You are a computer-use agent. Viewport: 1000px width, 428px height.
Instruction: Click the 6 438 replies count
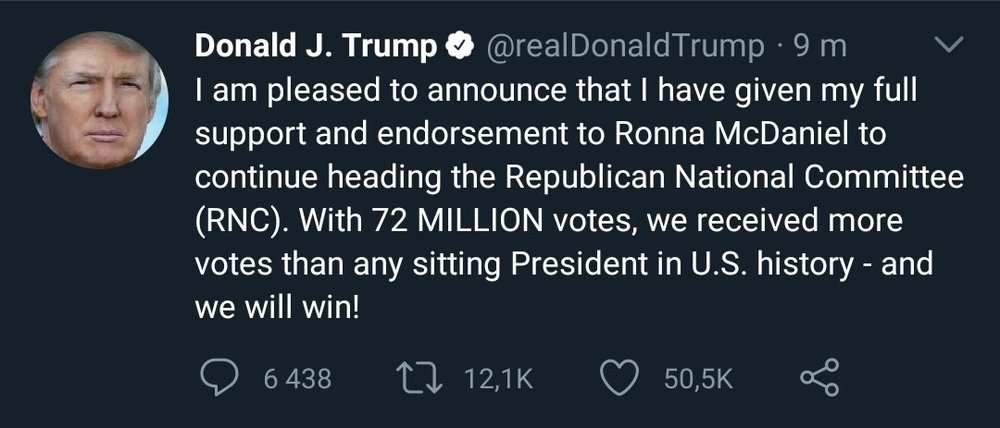[x=297, y=379]
